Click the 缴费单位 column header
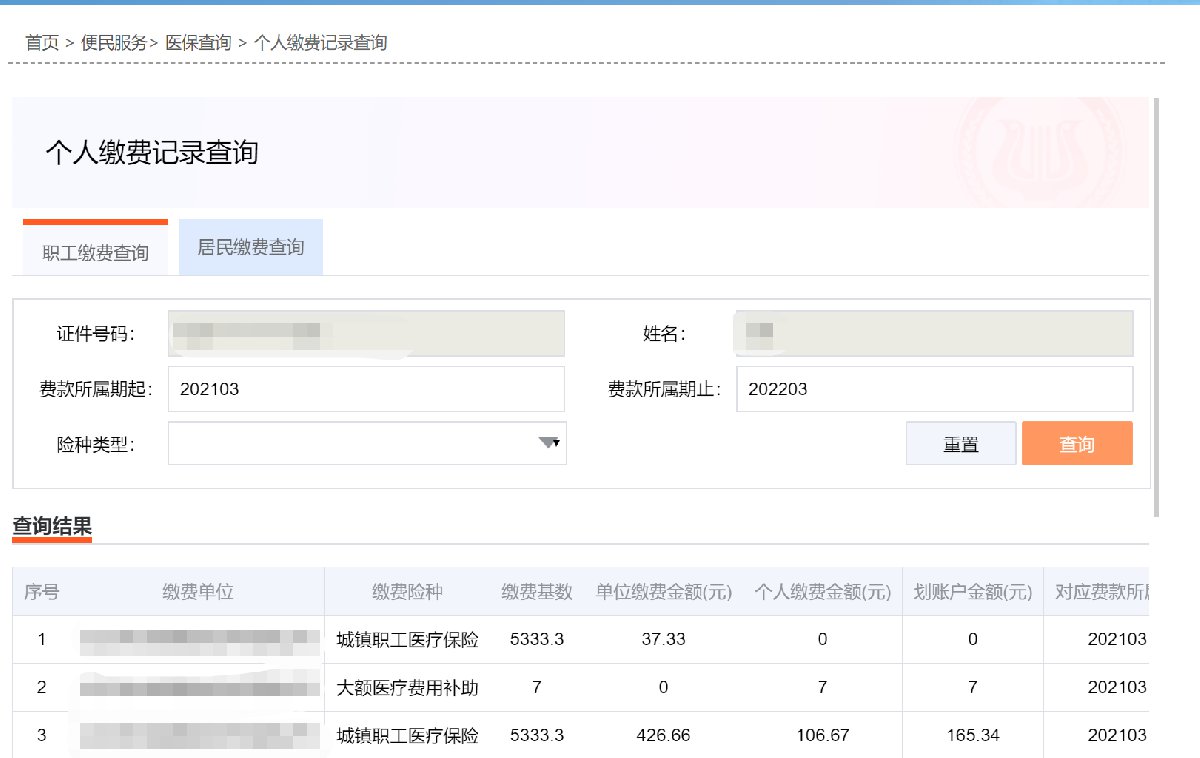The width and height of the screenshot is (1200, 758). point(198,592)
